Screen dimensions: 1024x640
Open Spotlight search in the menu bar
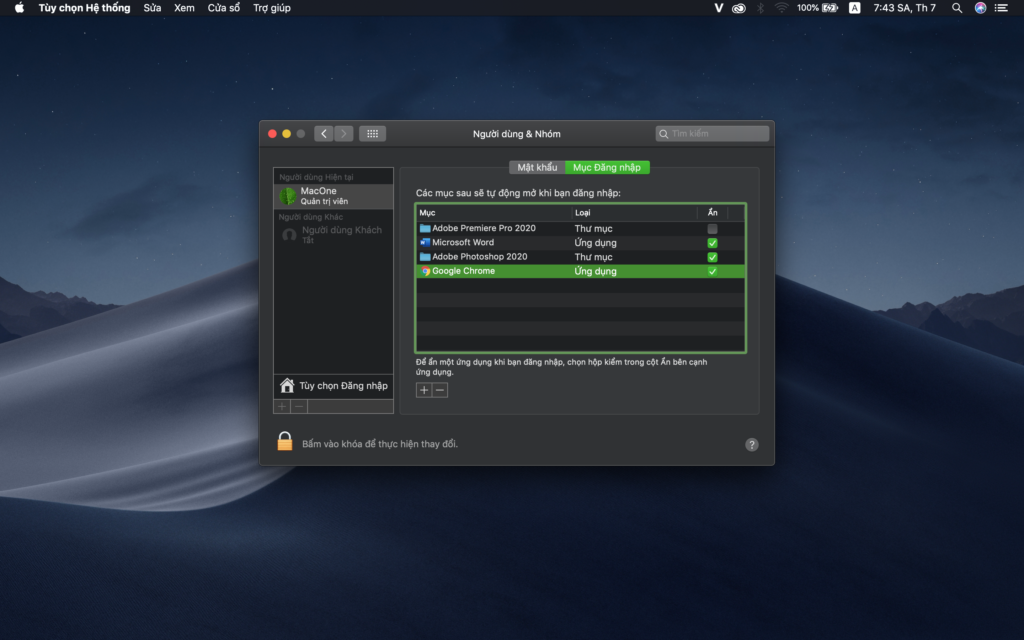957,8
